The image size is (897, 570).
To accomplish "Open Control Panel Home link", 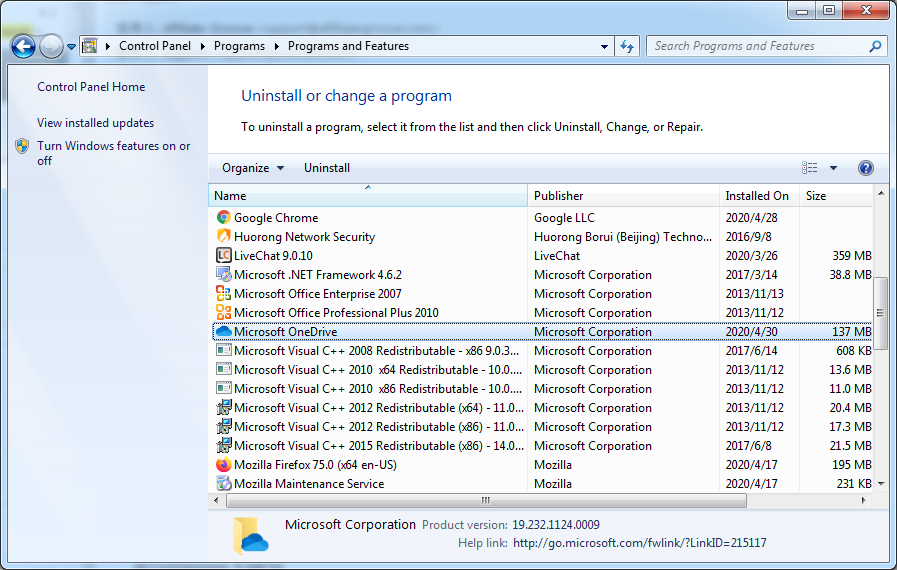I will [91, 87].
